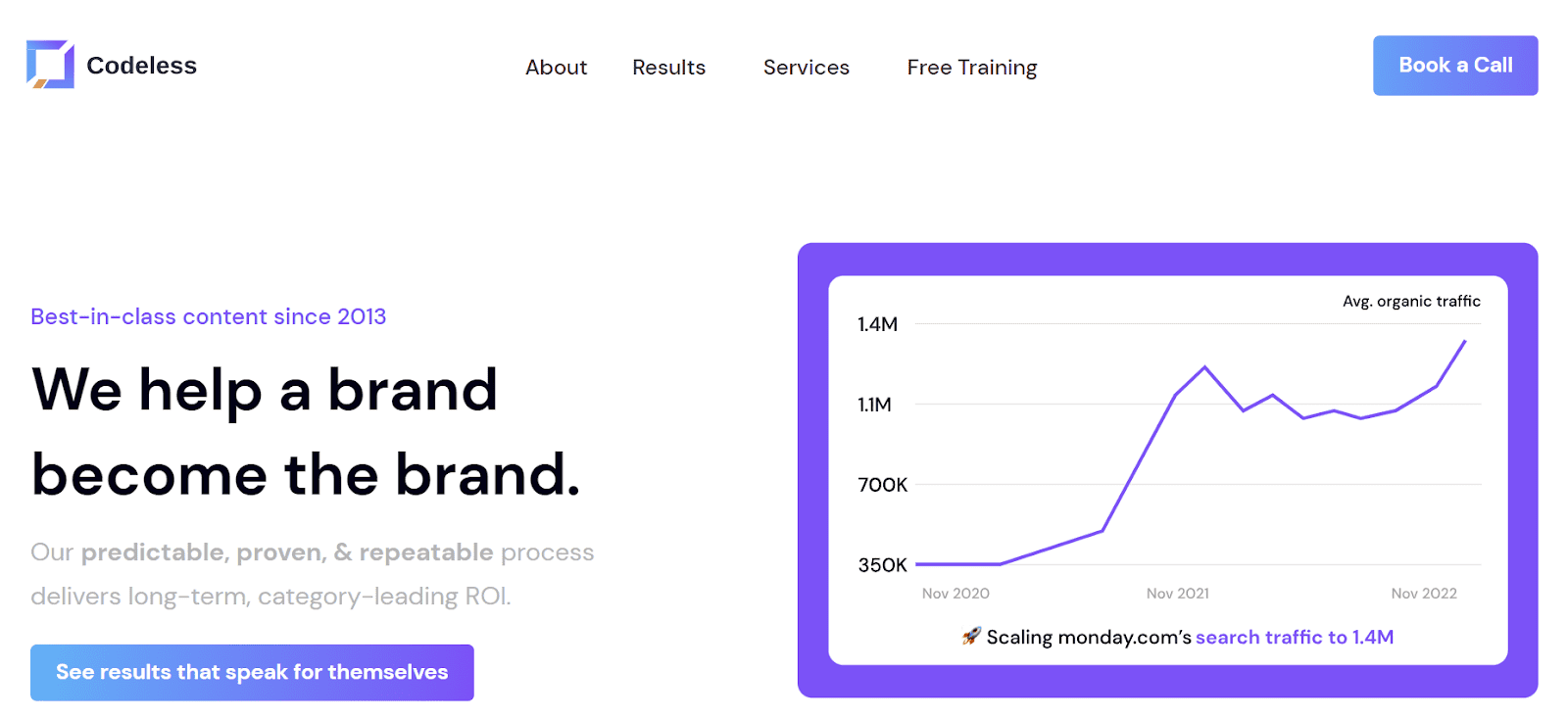Click the Avg. organic traffic chart legend
Viewport: 1568px width, 718px height.
1410,302
